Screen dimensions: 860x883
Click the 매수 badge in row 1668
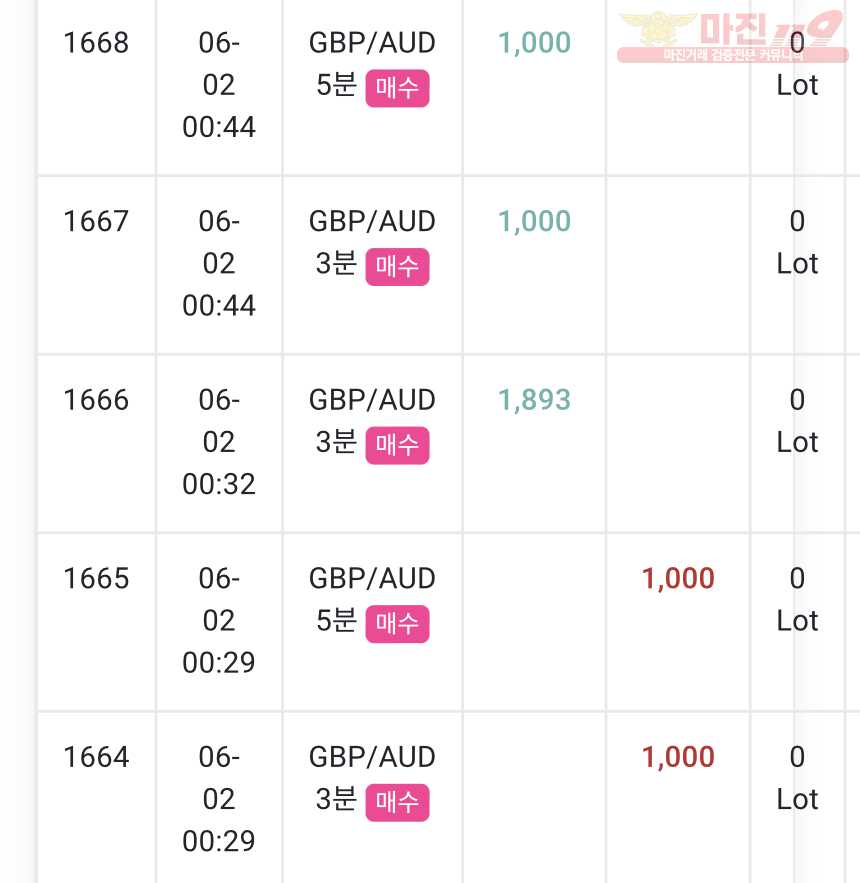pos(397,88)
